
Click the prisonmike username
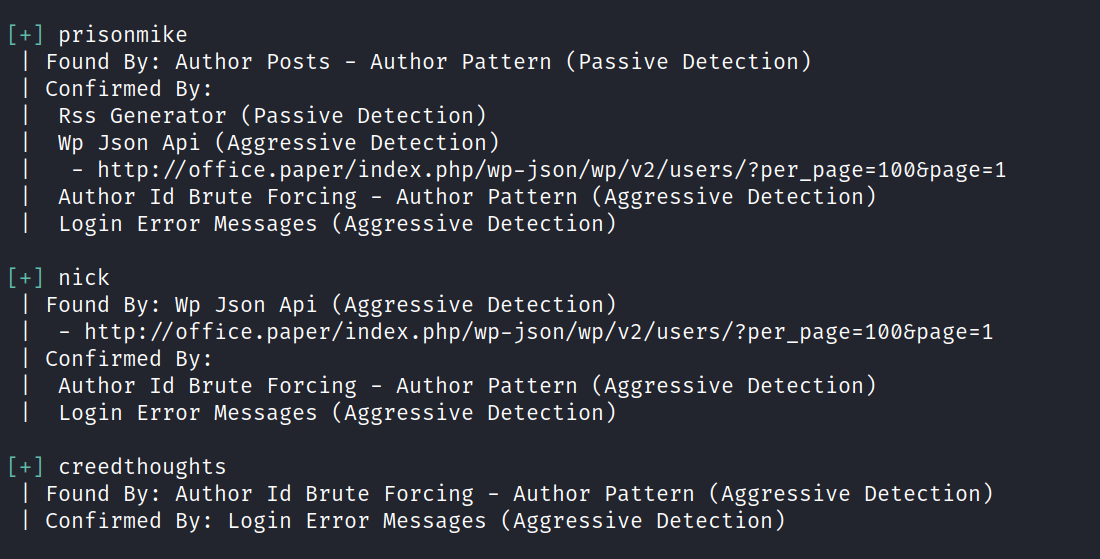click(x=122, y=35)
